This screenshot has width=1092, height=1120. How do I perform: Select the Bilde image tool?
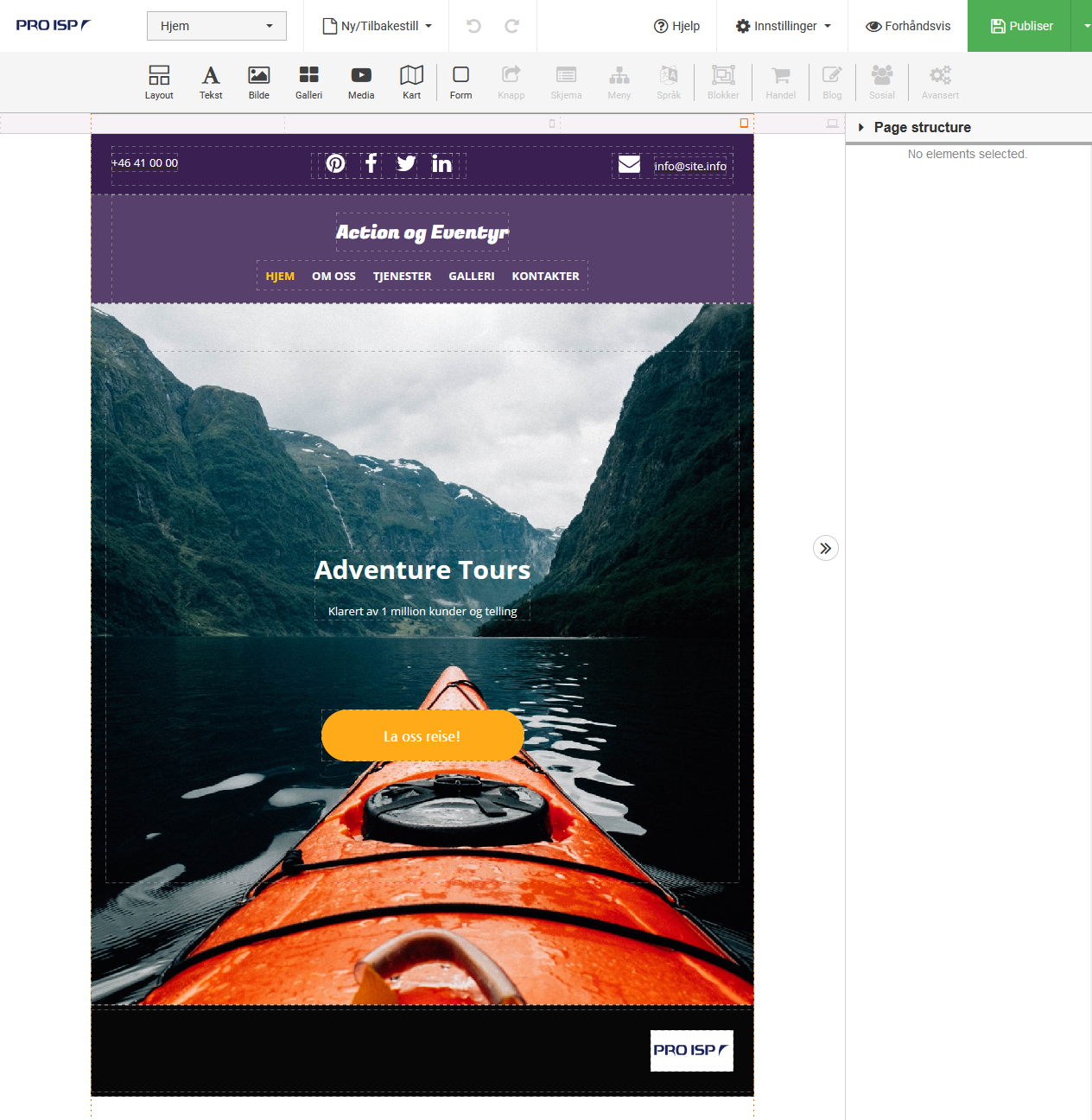point(259,83)
